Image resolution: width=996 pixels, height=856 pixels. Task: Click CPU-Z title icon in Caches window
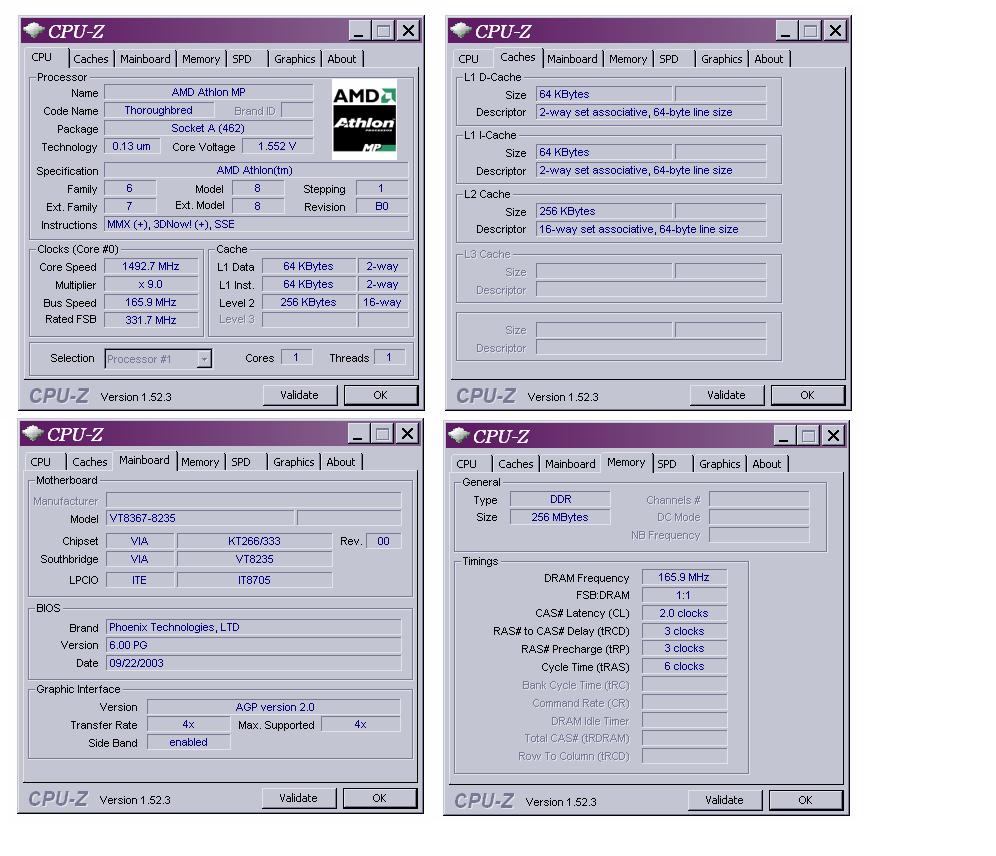click(461, 30)
